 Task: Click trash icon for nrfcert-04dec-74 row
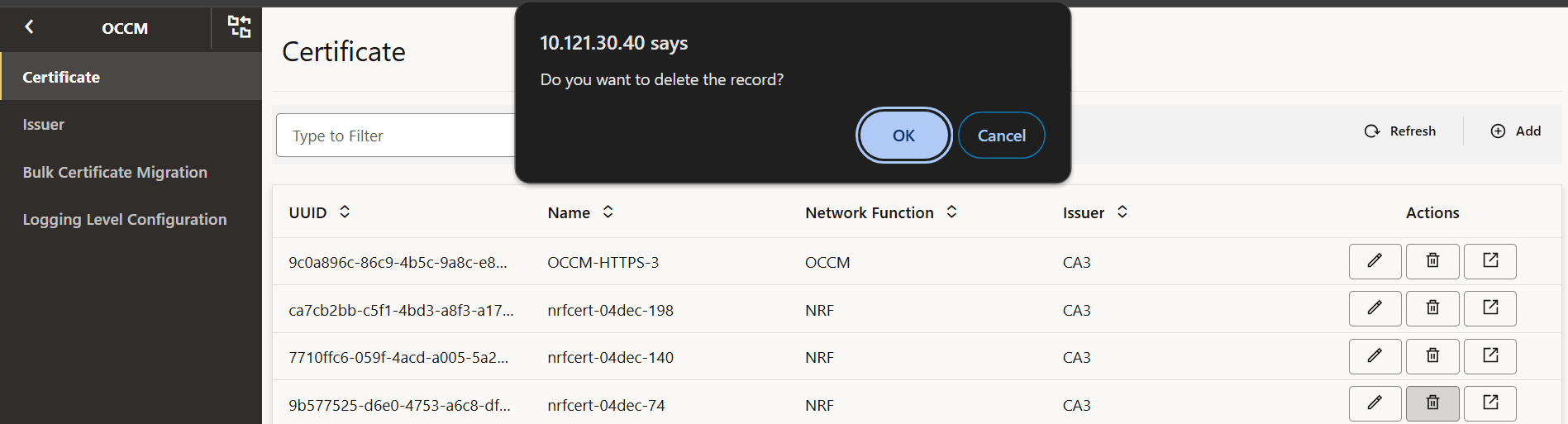(1432, 403)
